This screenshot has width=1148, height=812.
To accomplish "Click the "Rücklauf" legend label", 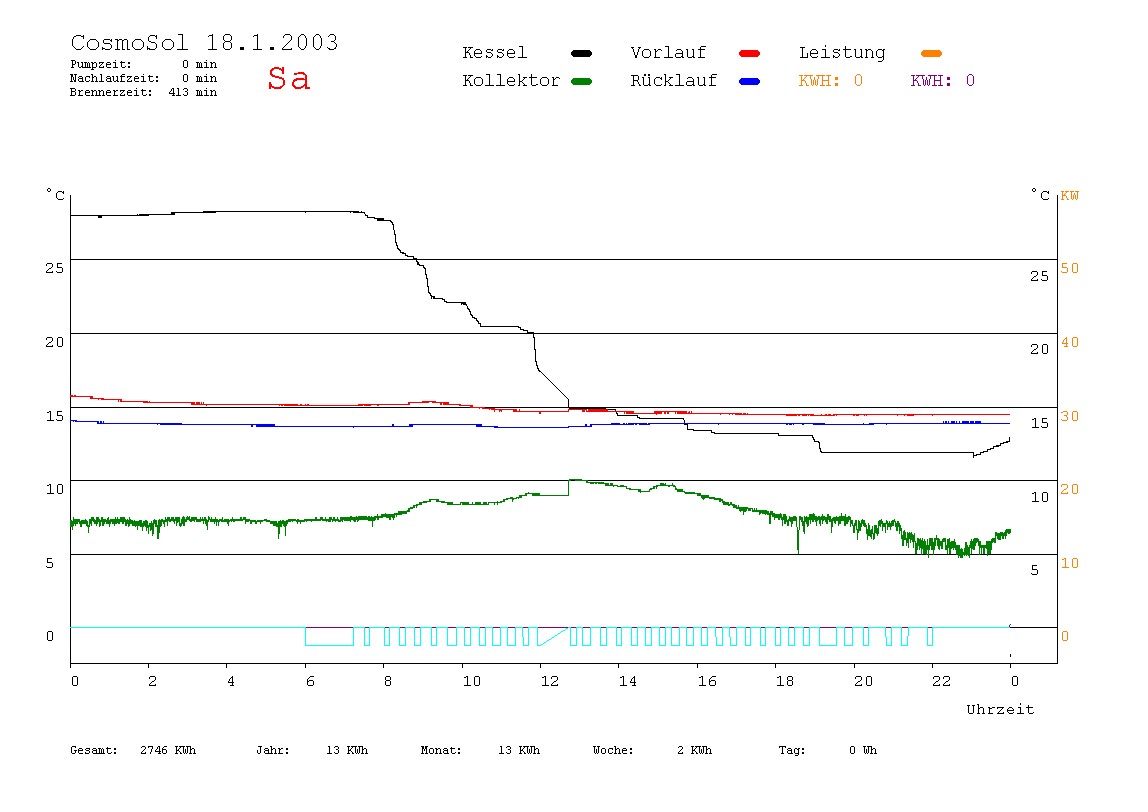I will (674, 81).
